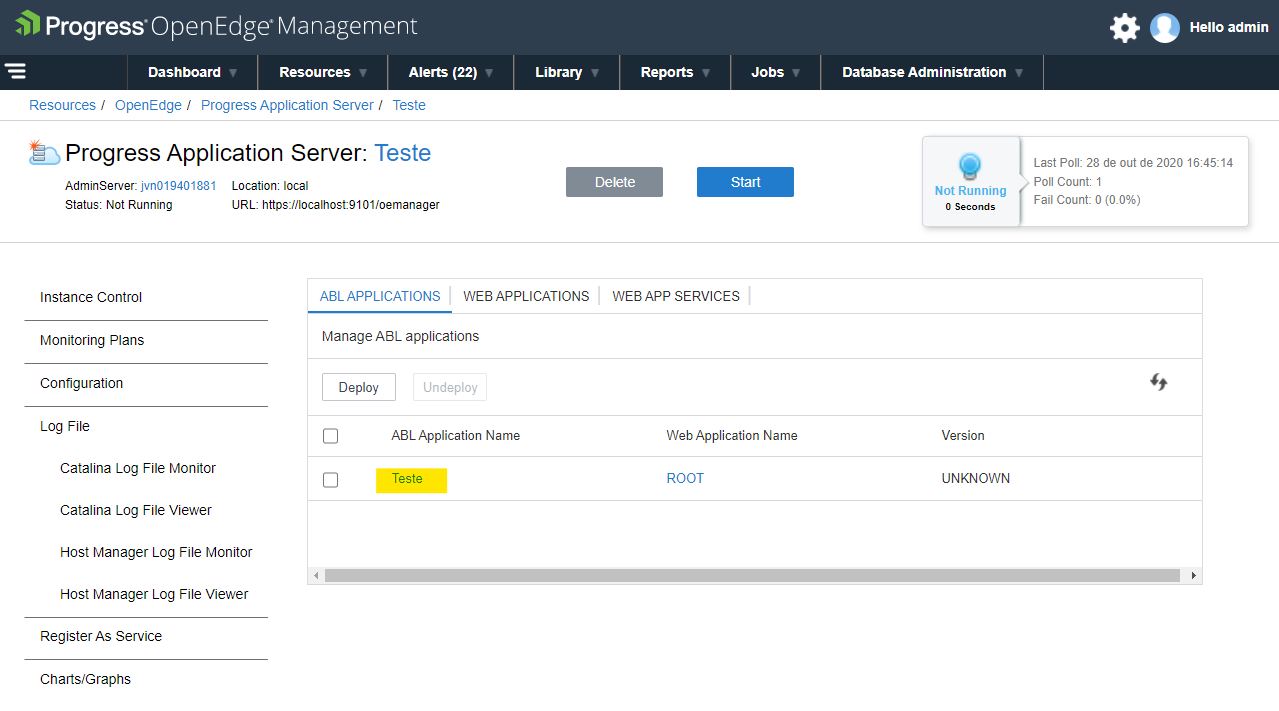Open Catalina Log File Monitor
The image size is (1279, 711).
(x=138, y=468)
